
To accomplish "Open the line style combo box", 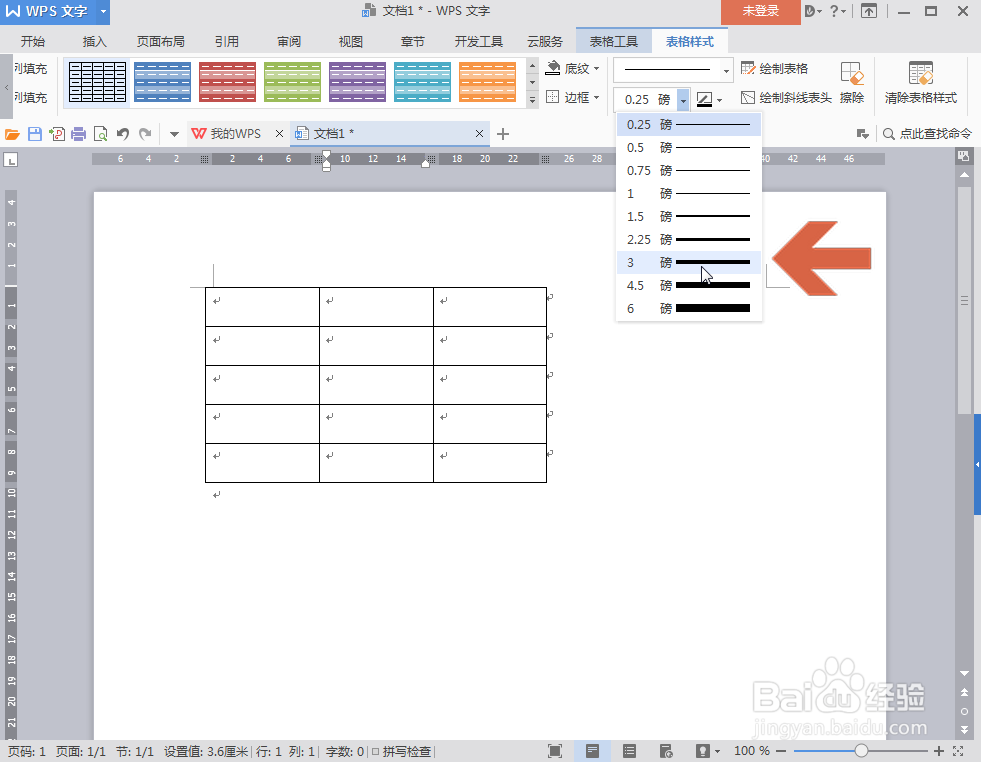I will pos(673,70).
